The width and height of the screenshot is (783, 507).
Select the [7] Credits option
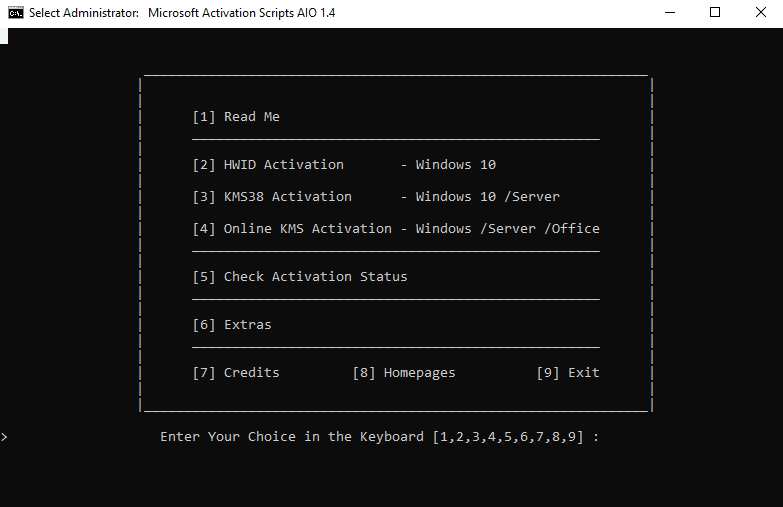[x=236, y=373]
